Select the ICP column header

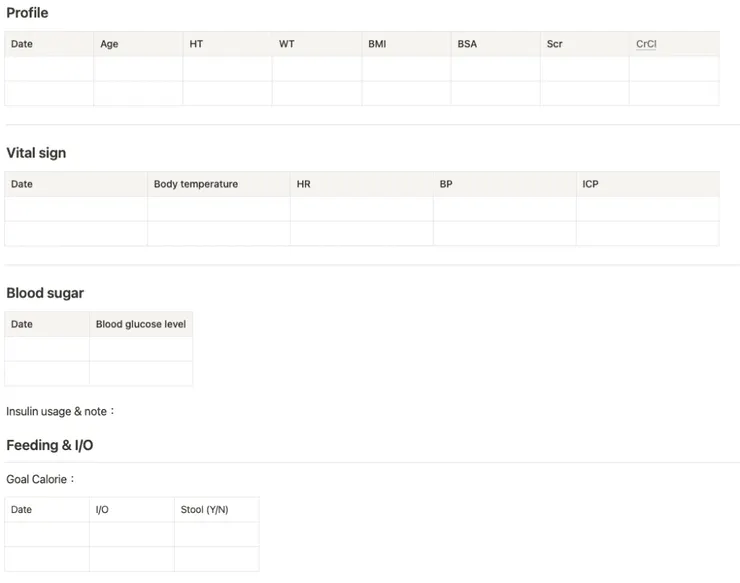(591, 184)
